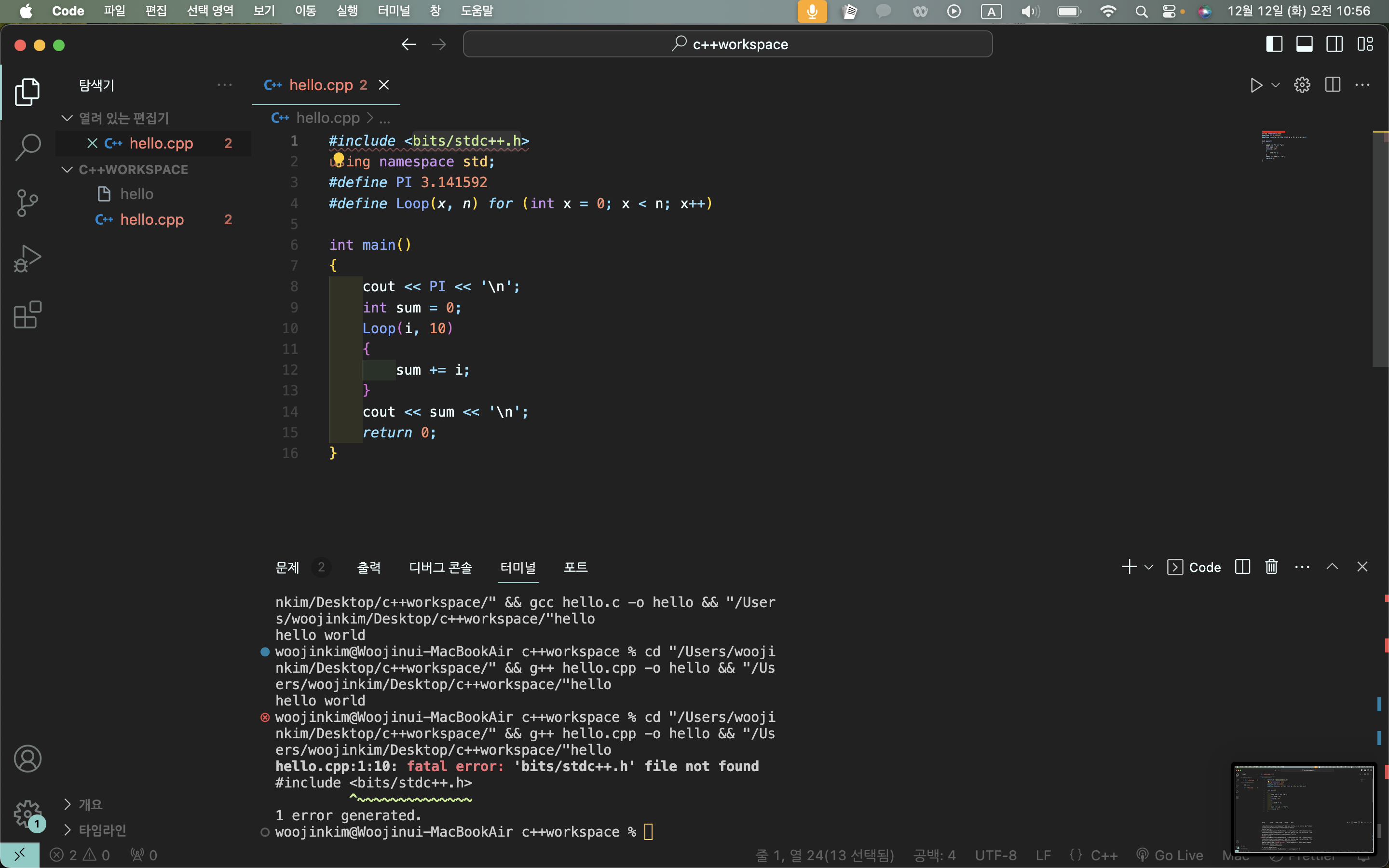The image size is (1389, 868).
Task: Switch to the Ports (포트) tab
Action: (575, 567)
